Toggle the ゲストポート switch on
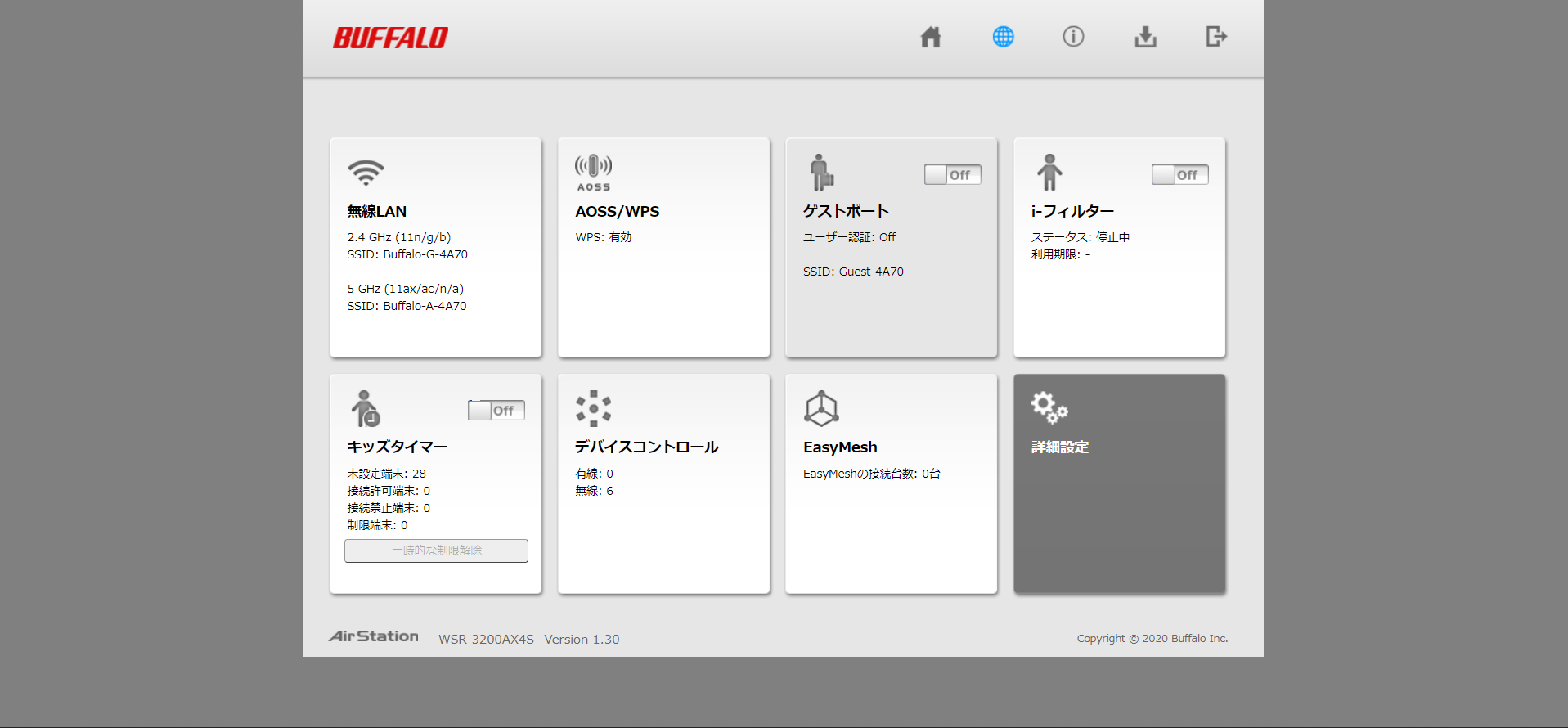The width and height of the screenshot is (1568, 728). (952, 175)
